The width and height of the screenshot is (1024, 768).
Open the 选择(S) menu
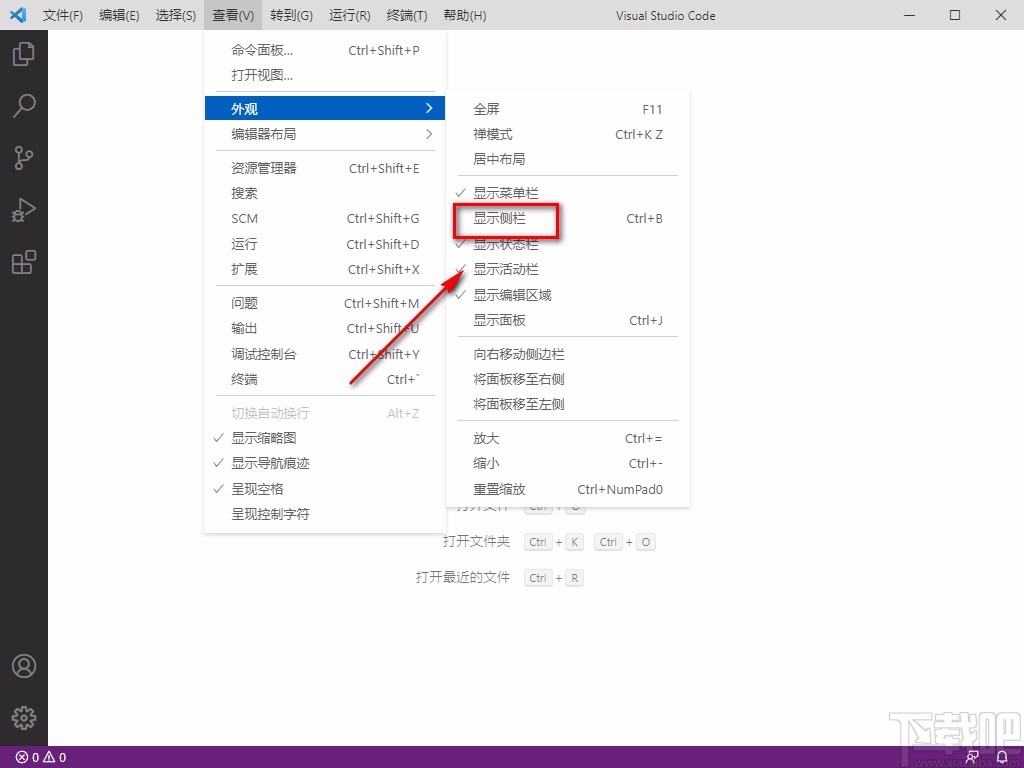(176, 15)
